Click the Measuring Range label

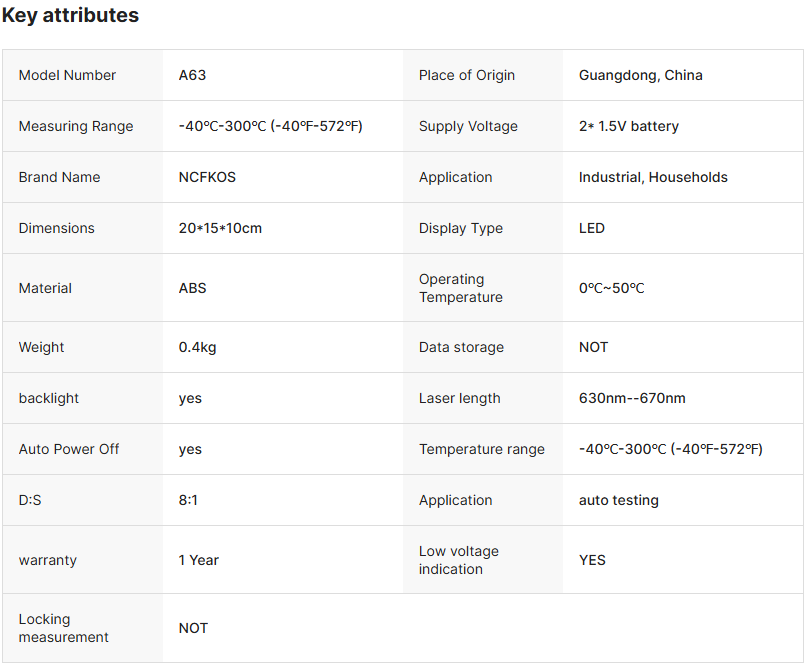coord(76,126)
